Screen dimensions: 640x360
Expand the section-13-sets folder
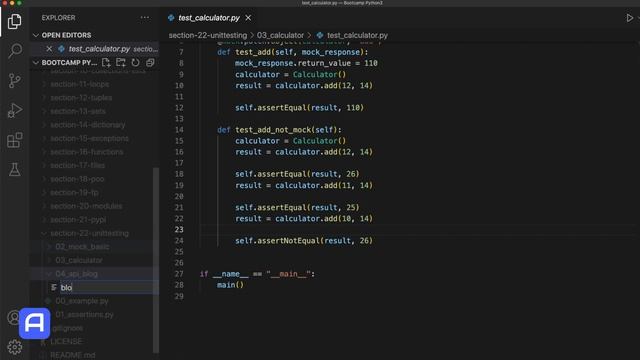pyautogui.click(x=78, y=111)
